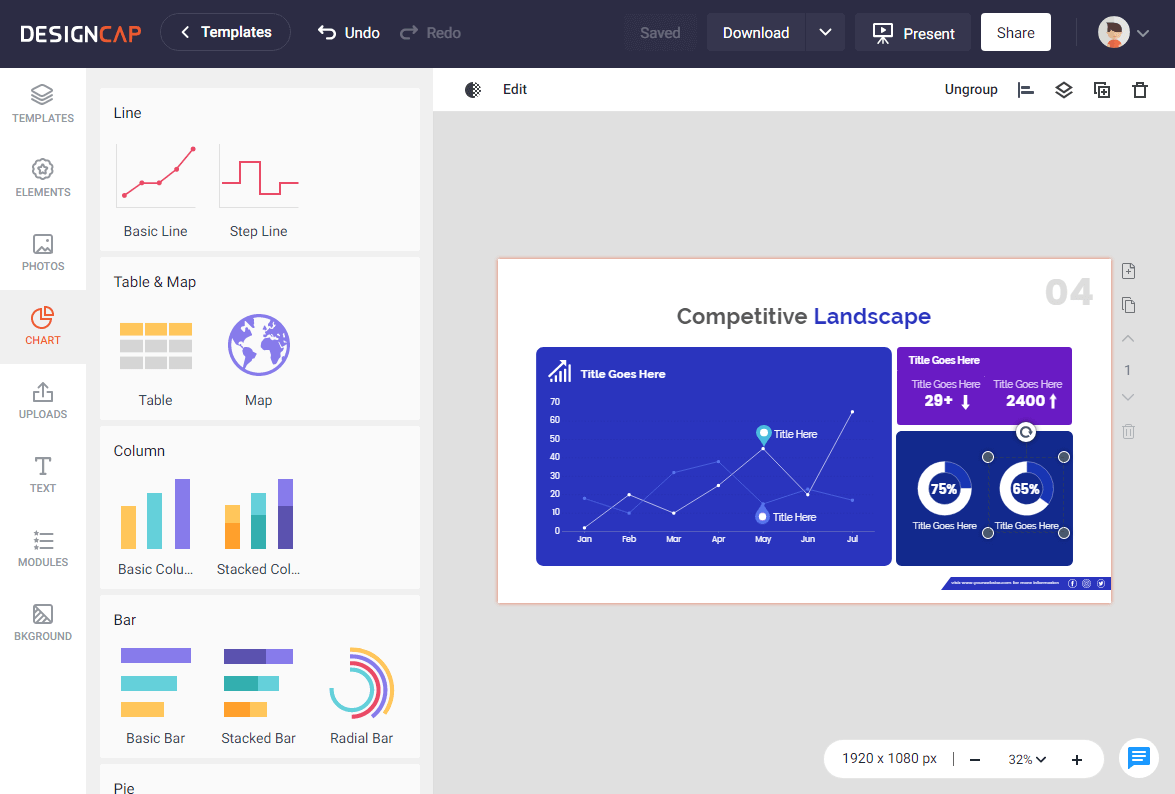Add a new page with the add-page icon

(x=1128, y=270)
